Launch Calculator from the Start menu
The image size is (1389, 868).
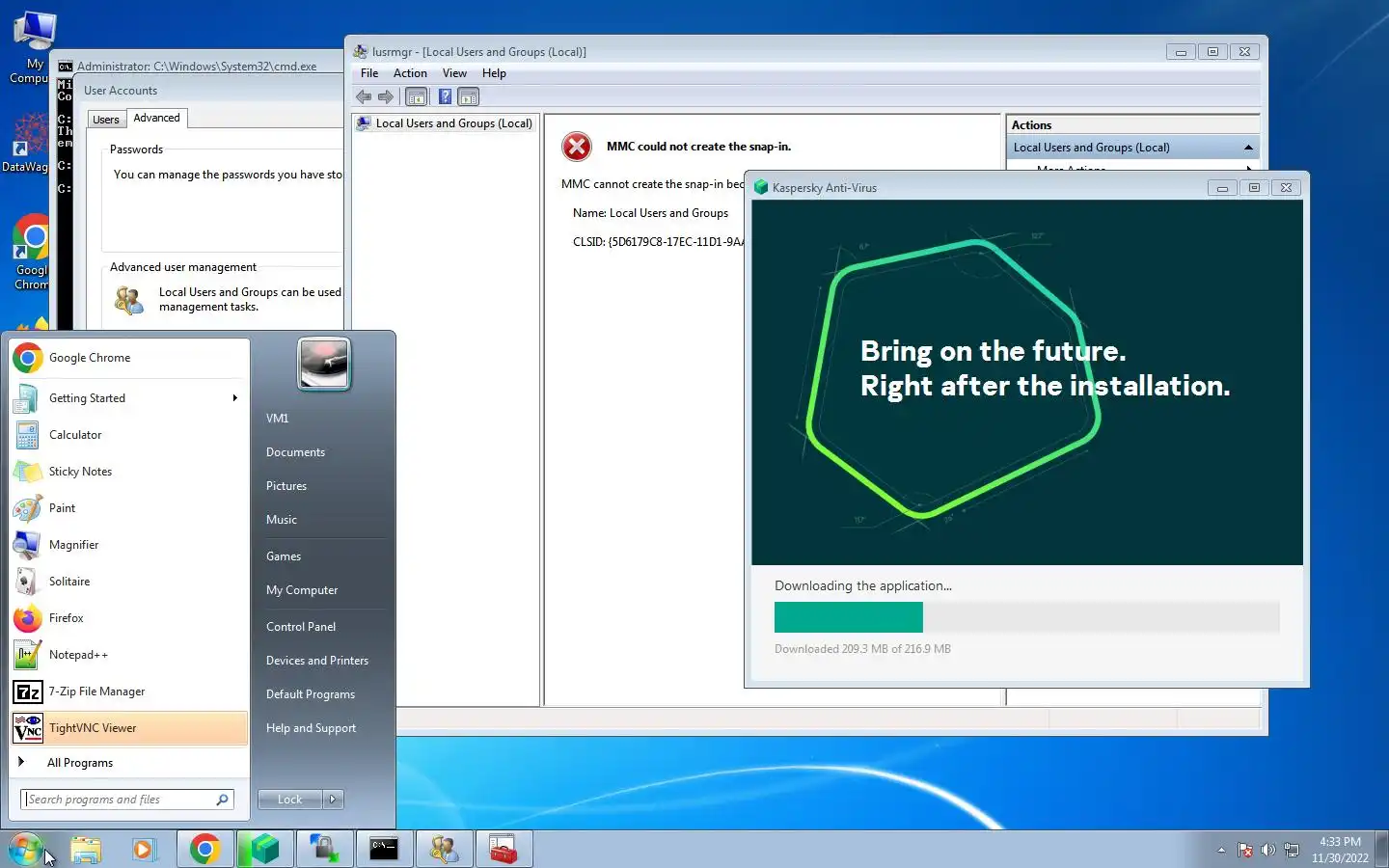point(129,435)
